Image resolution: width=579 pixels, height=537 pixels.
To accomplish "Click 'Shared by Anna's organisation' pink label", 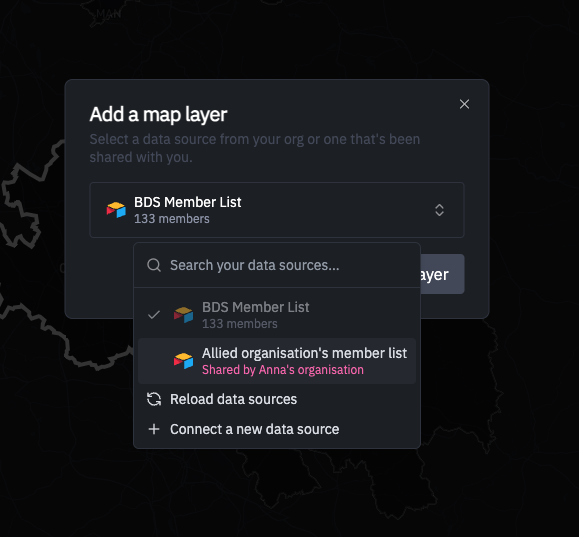I will click(283, 370).
